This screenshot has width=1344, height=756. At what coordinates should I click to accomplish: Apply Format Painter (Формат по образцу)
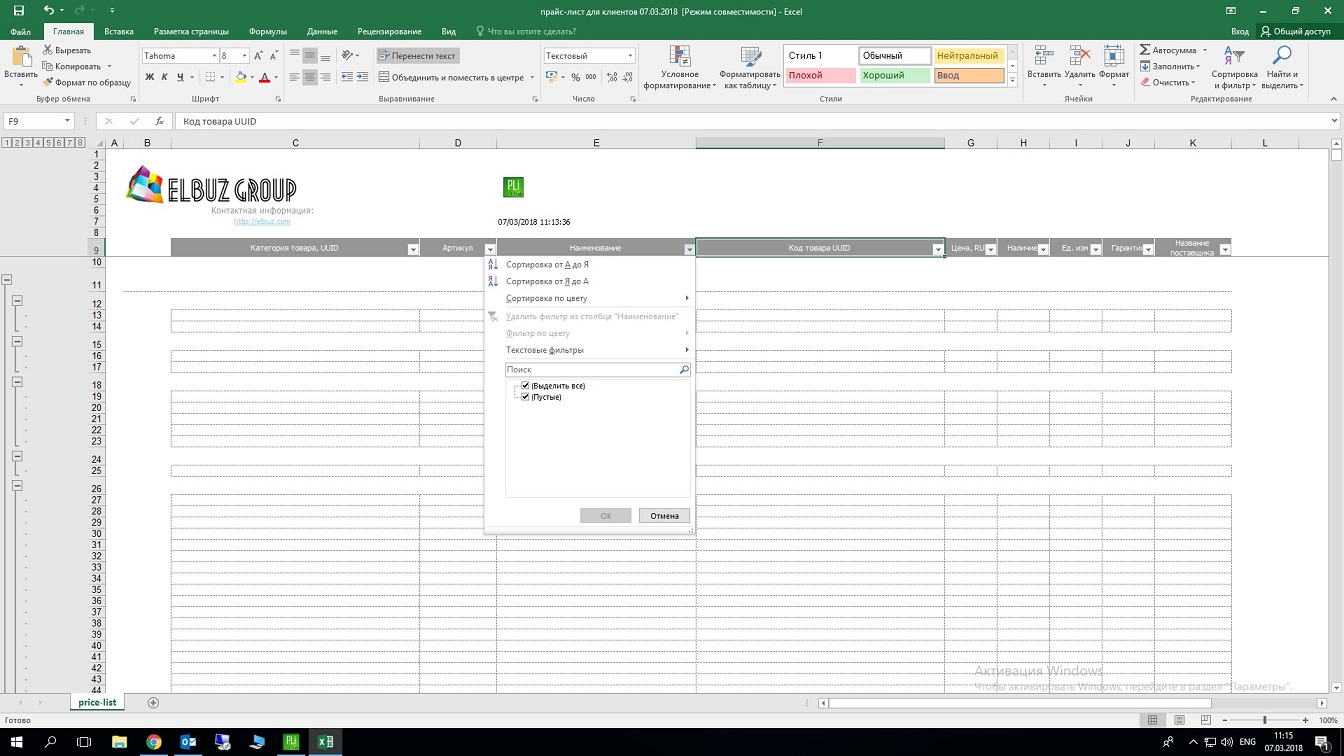[87, 83]
